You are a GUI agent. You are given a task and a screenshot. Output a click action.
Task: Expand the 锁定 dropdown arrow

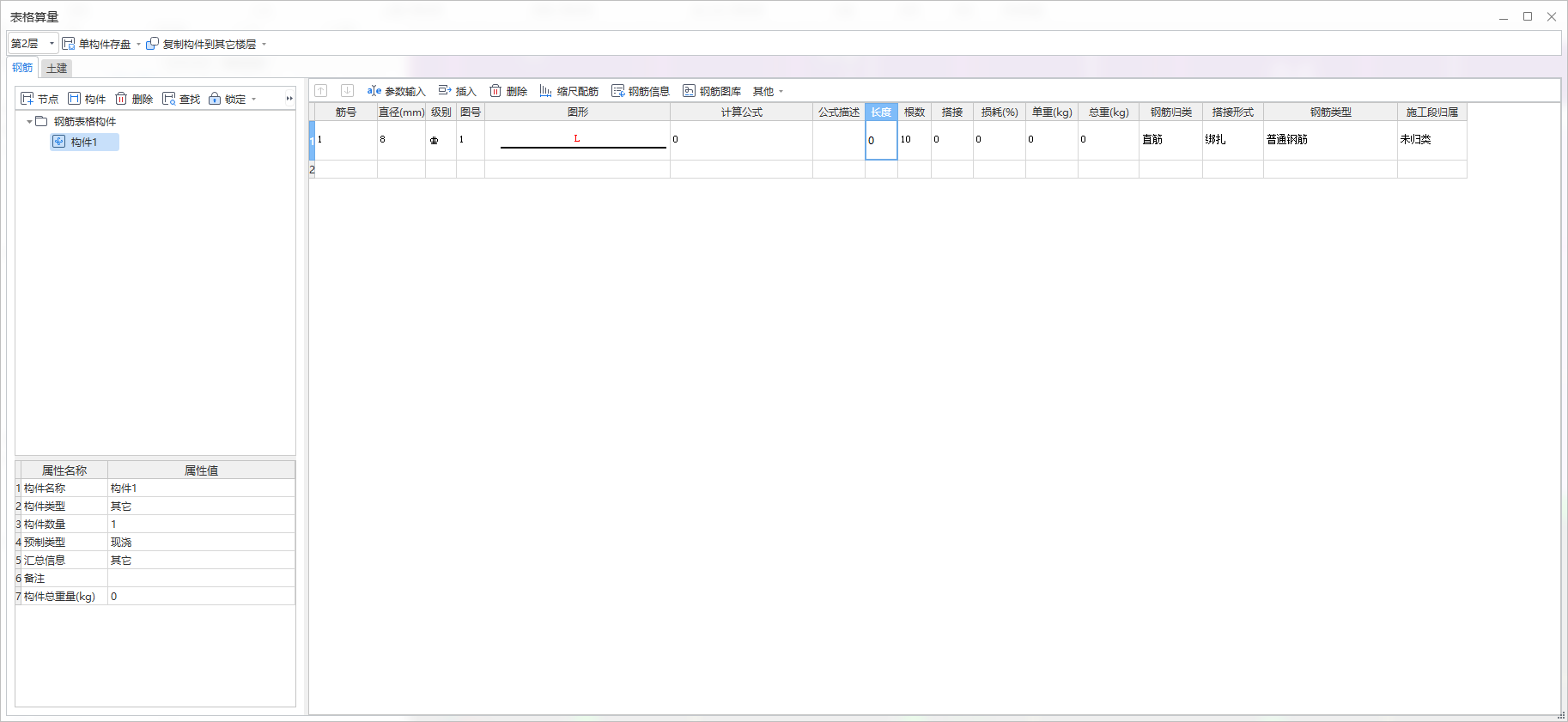click(x=253, y=100)
